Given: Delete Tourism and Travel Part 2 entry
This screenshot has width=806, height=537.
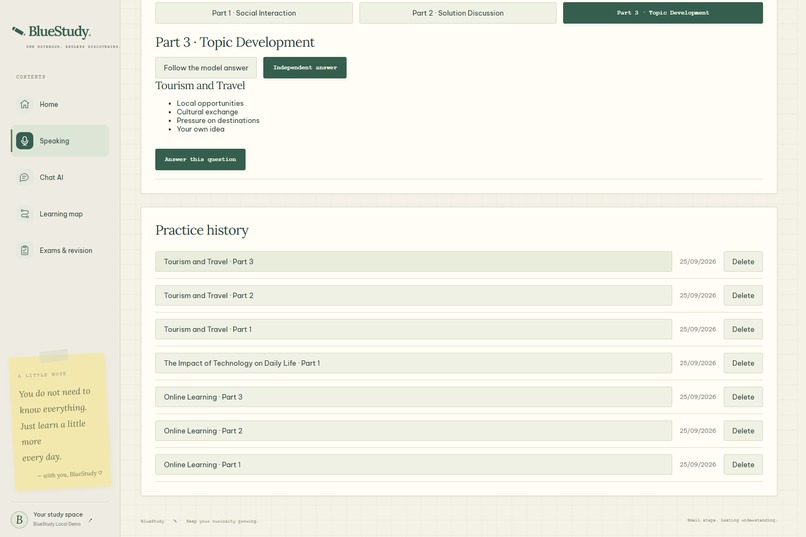Looking at the screenshot, I should [743, 295].
